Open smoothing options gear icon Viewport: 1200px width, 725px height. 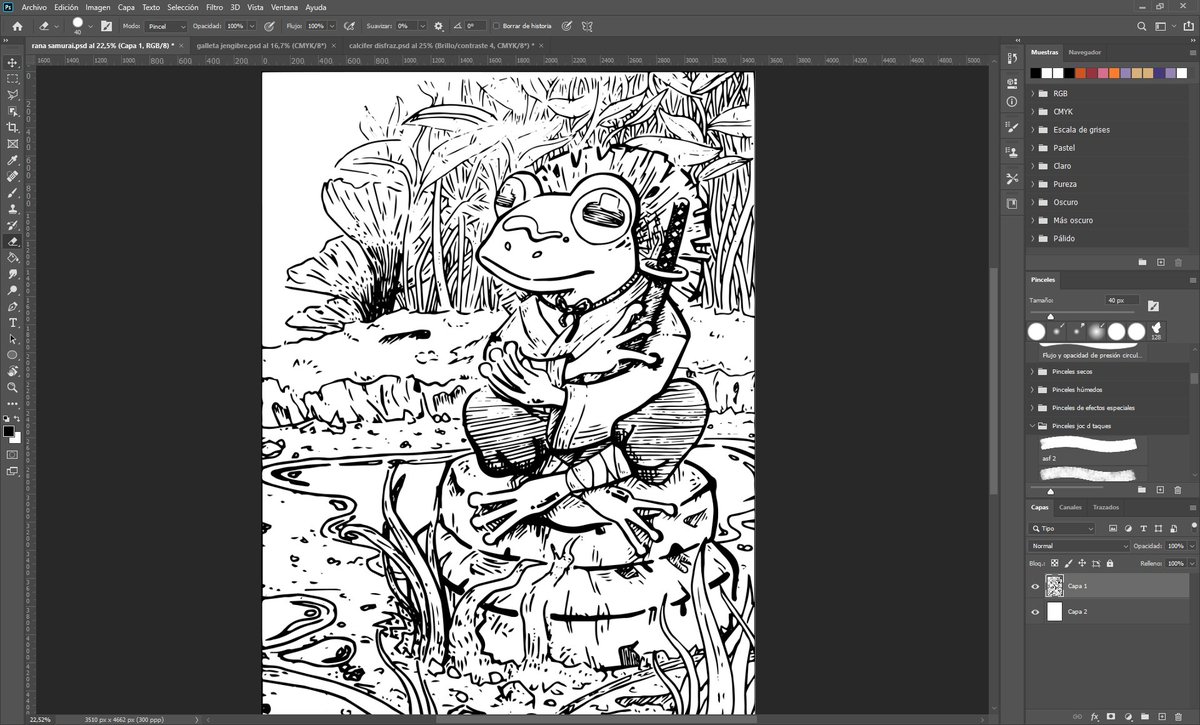click(438, 25)
